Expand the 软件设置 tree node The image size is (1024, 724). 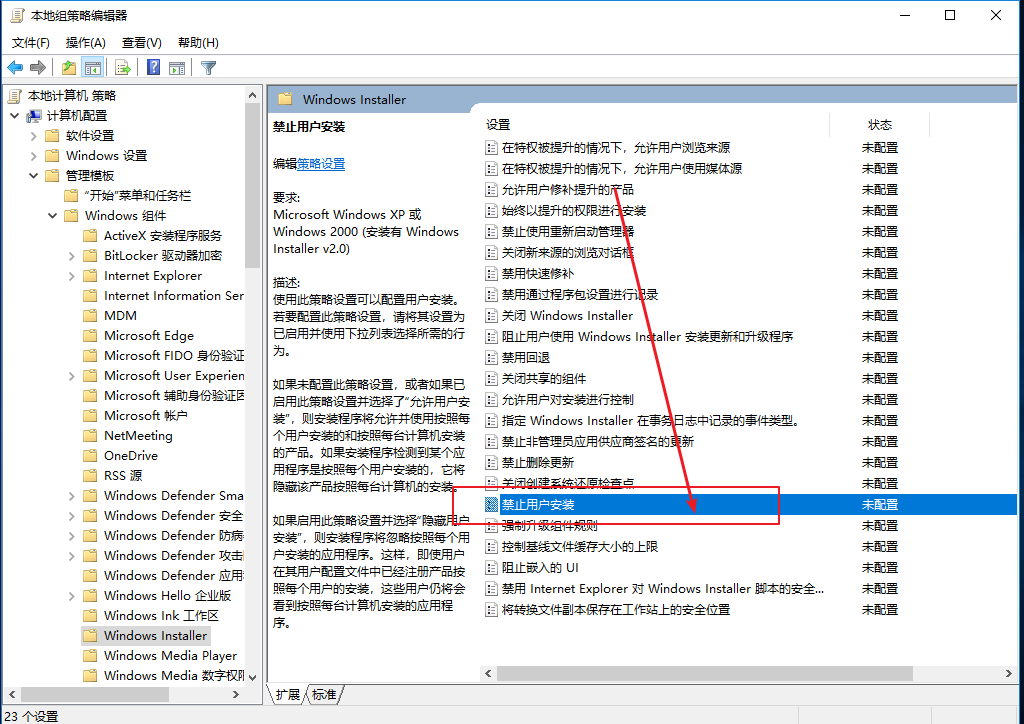point(33,136)
